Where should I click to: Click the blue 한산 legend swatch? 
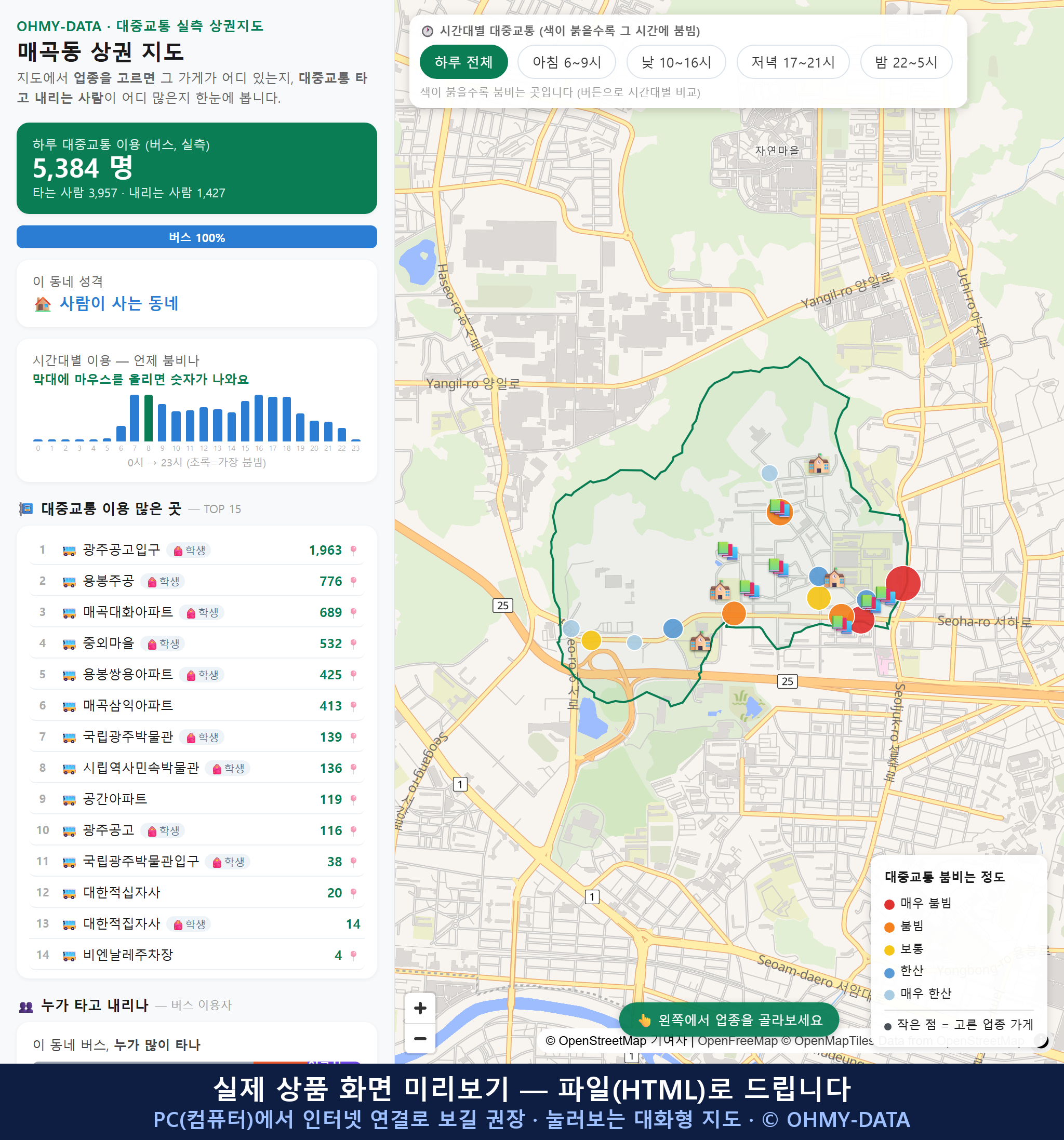coord(889,973)
